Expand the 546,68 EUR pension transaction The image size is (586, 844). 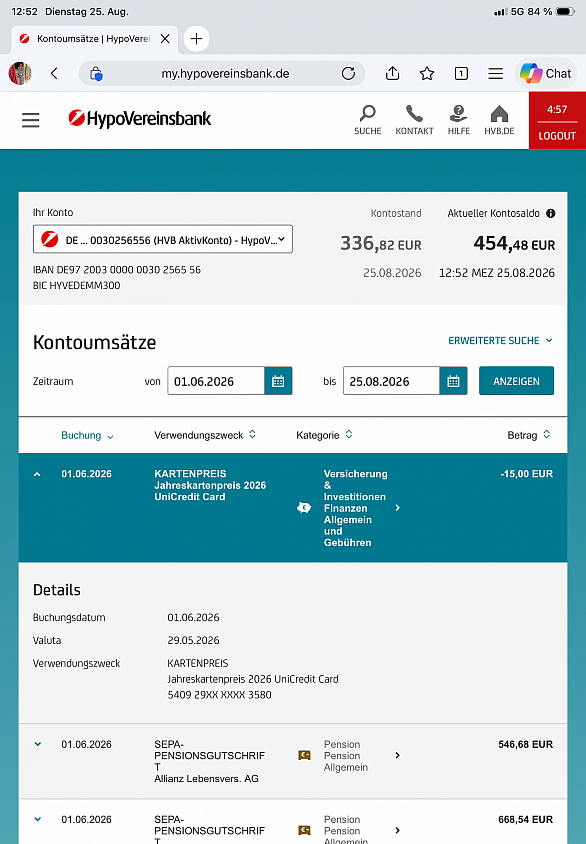[x=38, y=744]
